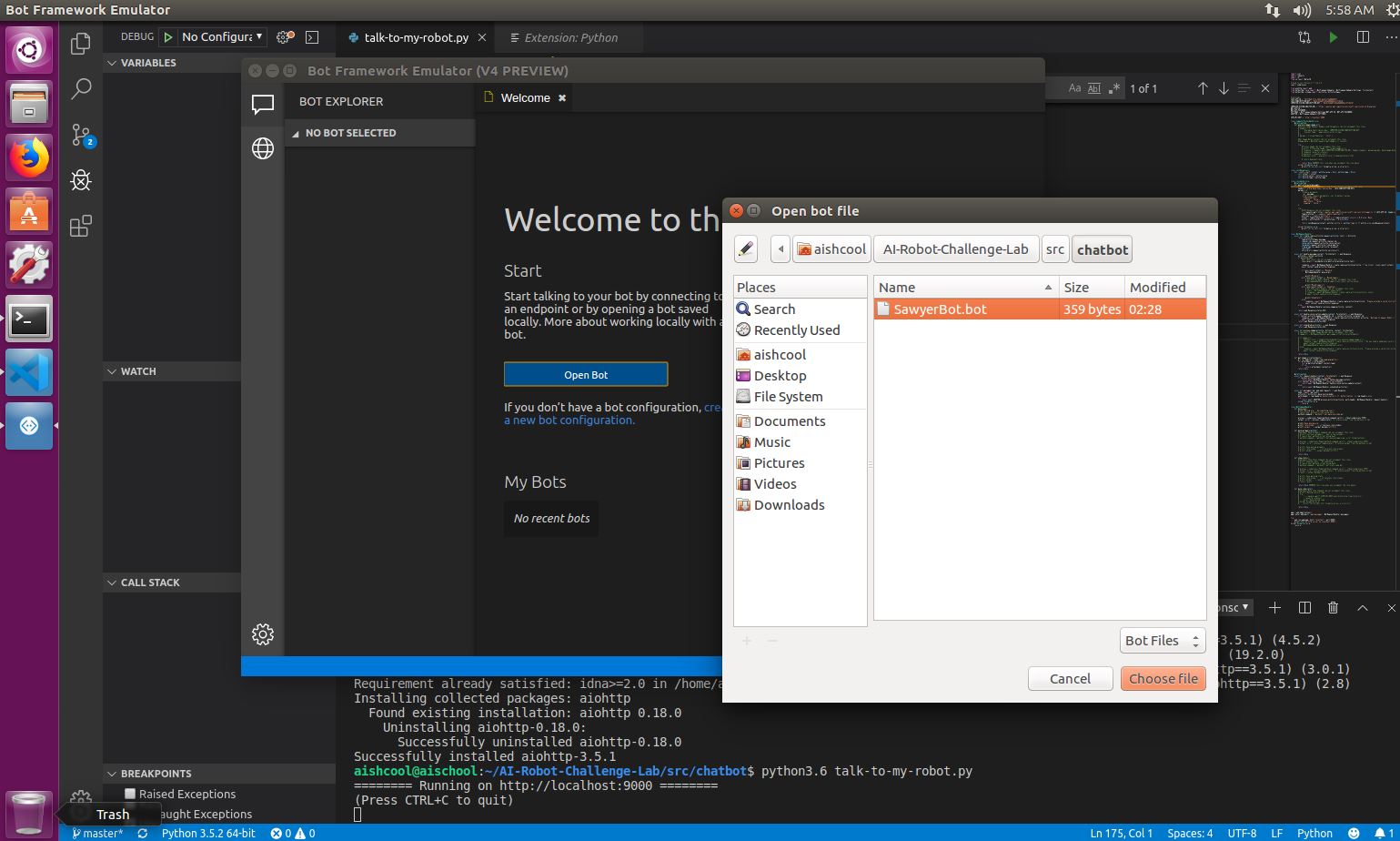Image resolution: width=1400 pixels, height=841 pixels.
Task: Open Source Control view with badge 2
Action: pyautogui.click(x=81, y=135)
